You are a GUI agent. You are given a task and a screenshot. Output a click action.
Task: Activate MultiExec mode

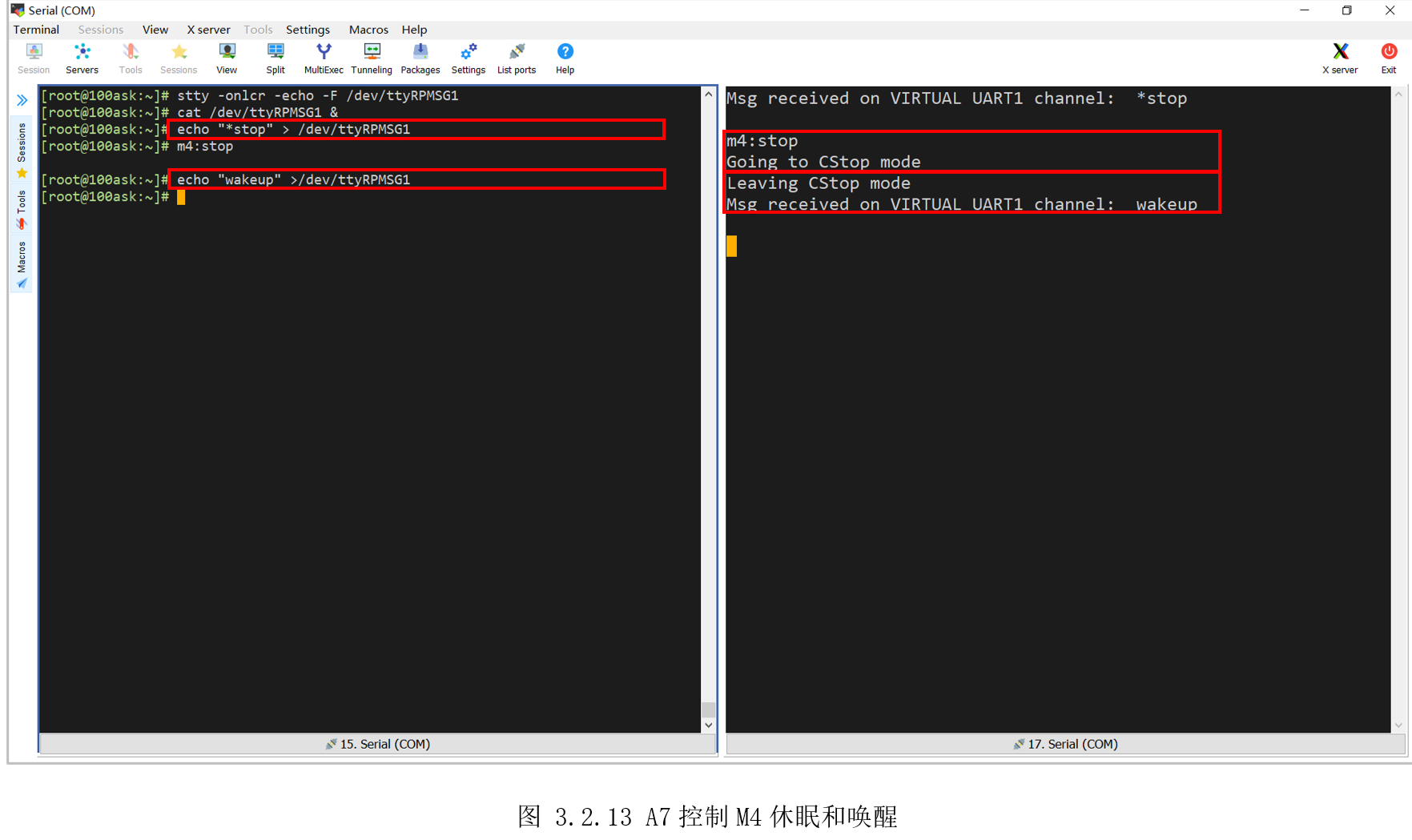tap(324, 56)
